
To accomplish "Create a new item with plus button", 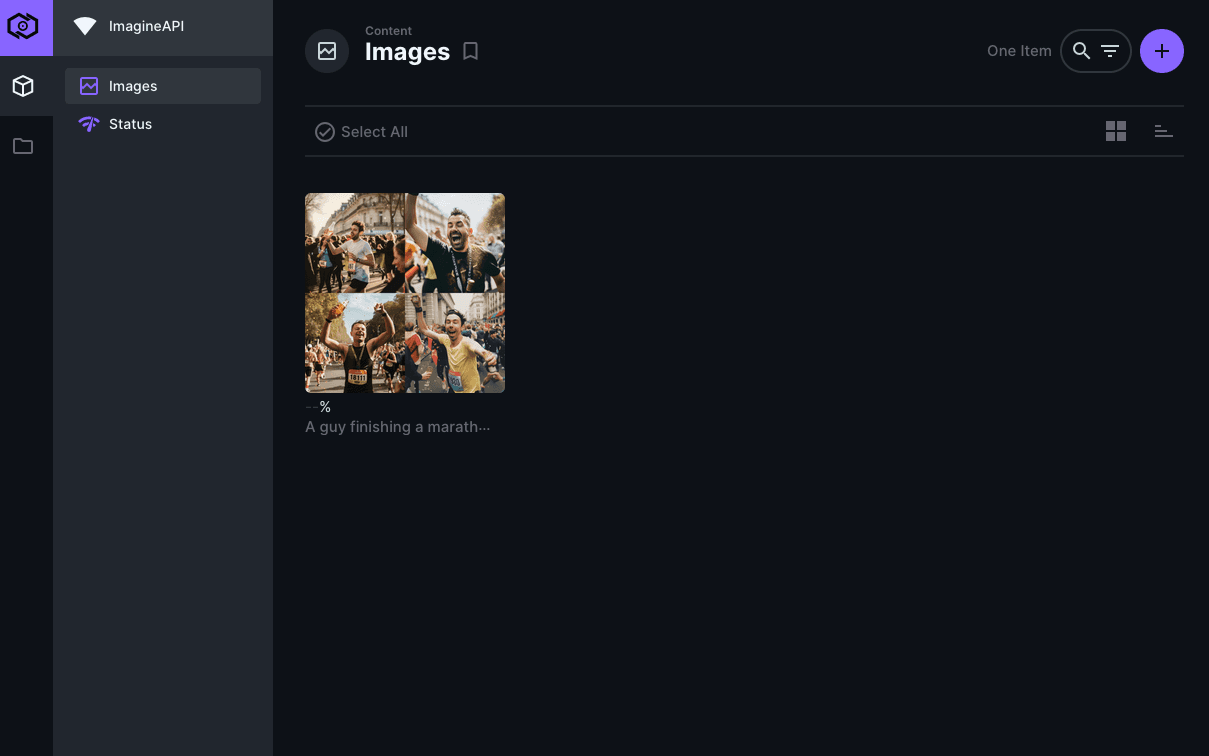I will tap(1162, 51).
